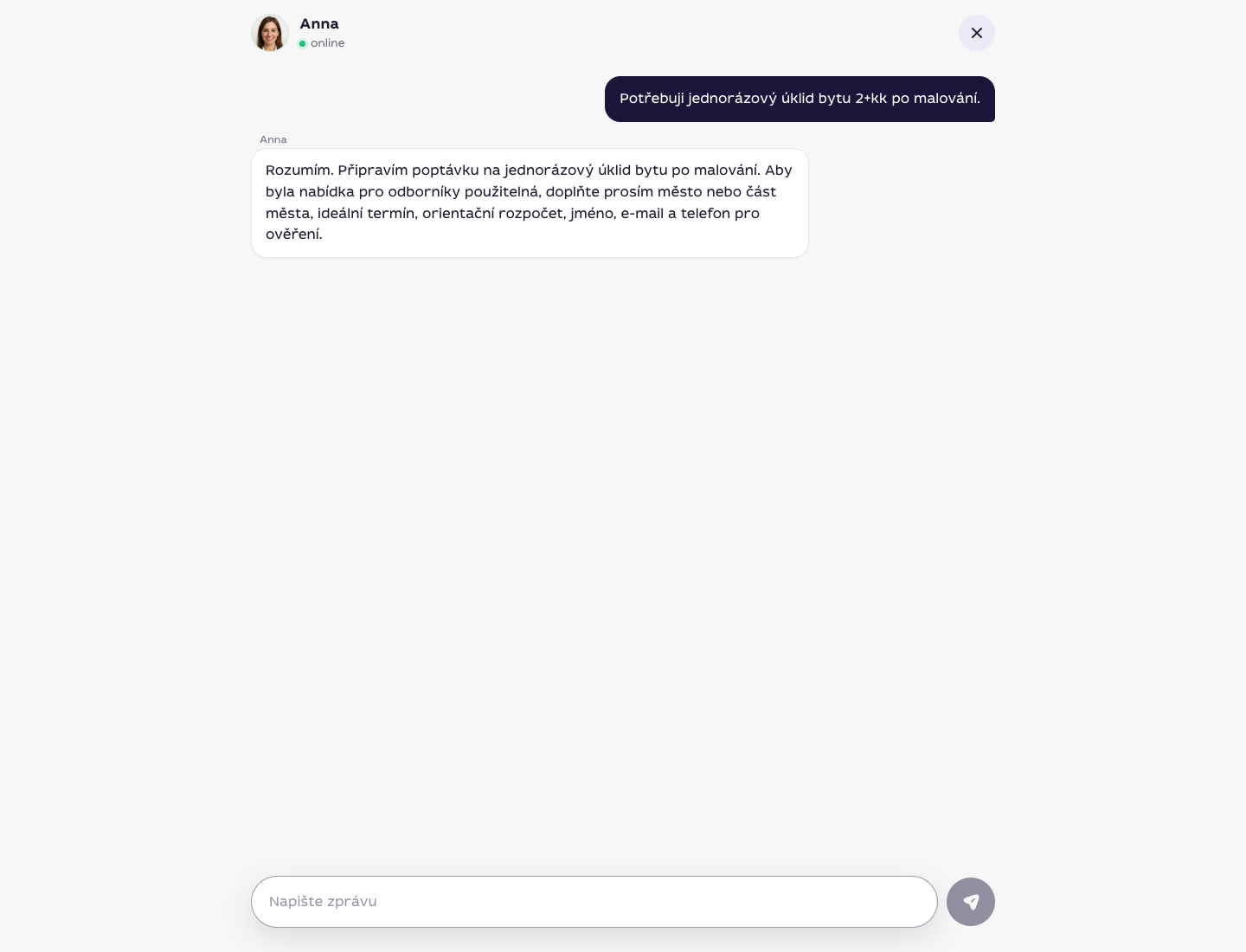This screenshot has height=952, width=1246.
Task: Click the word 'telefon' in Anna's message
Action: click(705, 213)
